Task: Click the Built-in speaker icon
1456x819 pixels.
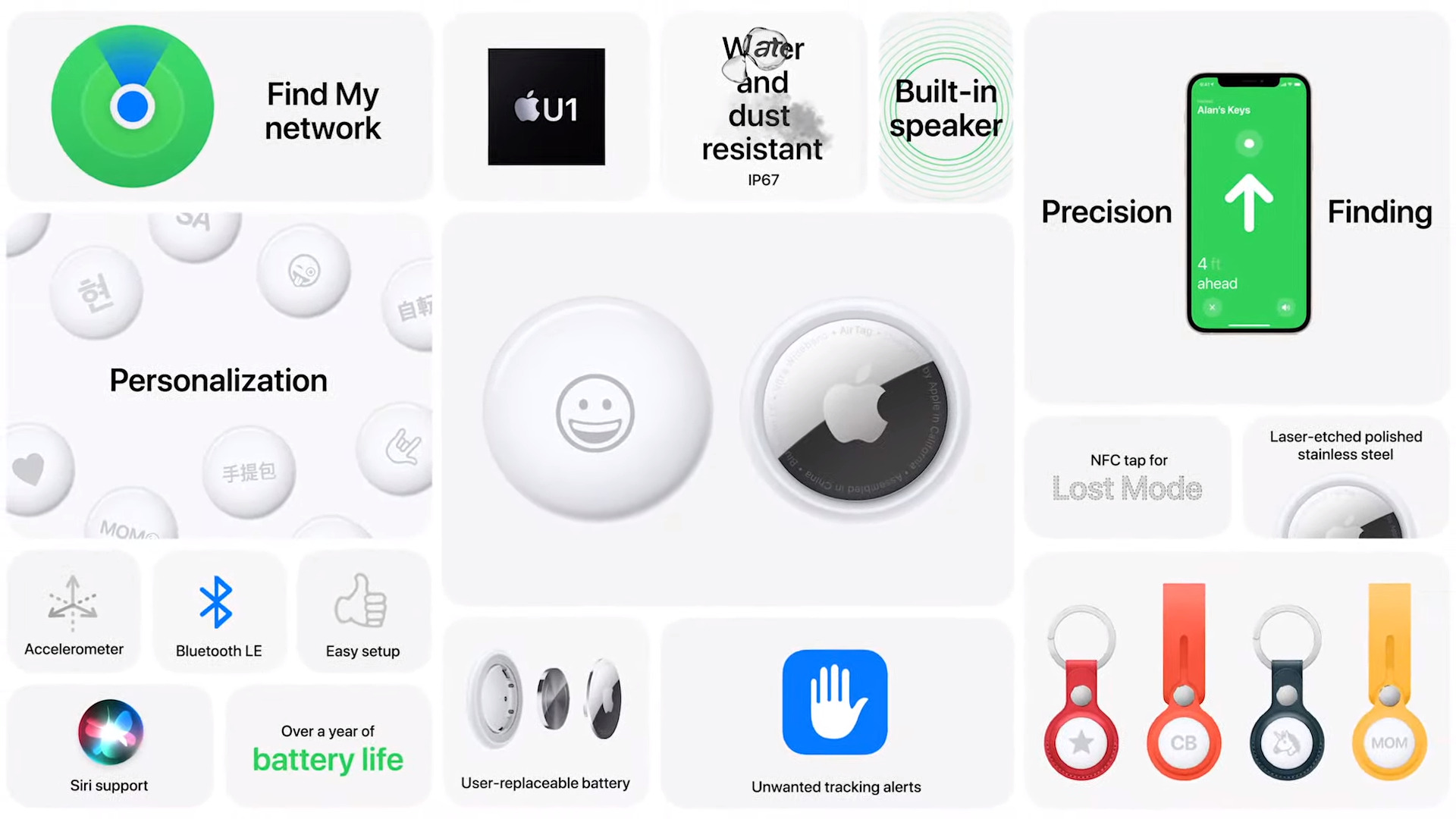Action: 946,106
